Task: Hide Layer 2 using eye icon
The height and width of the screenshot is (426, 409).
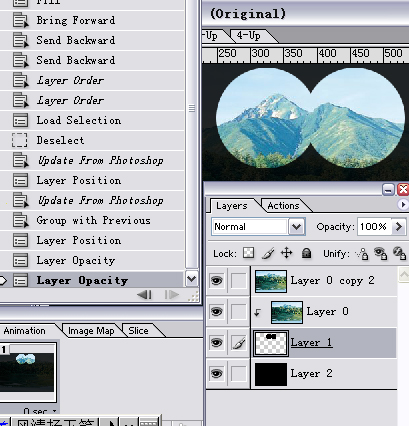Action: click(217, 374)
